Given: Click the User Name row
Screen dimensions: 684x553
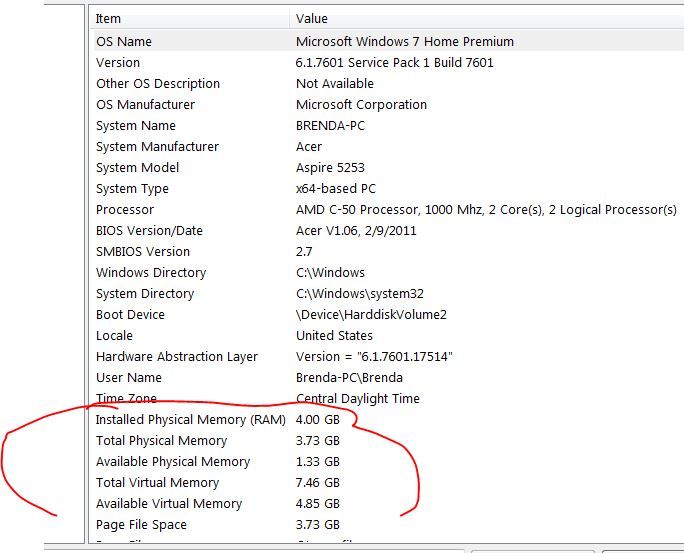Looking at the screenshot, I should [x=128, y=378].
